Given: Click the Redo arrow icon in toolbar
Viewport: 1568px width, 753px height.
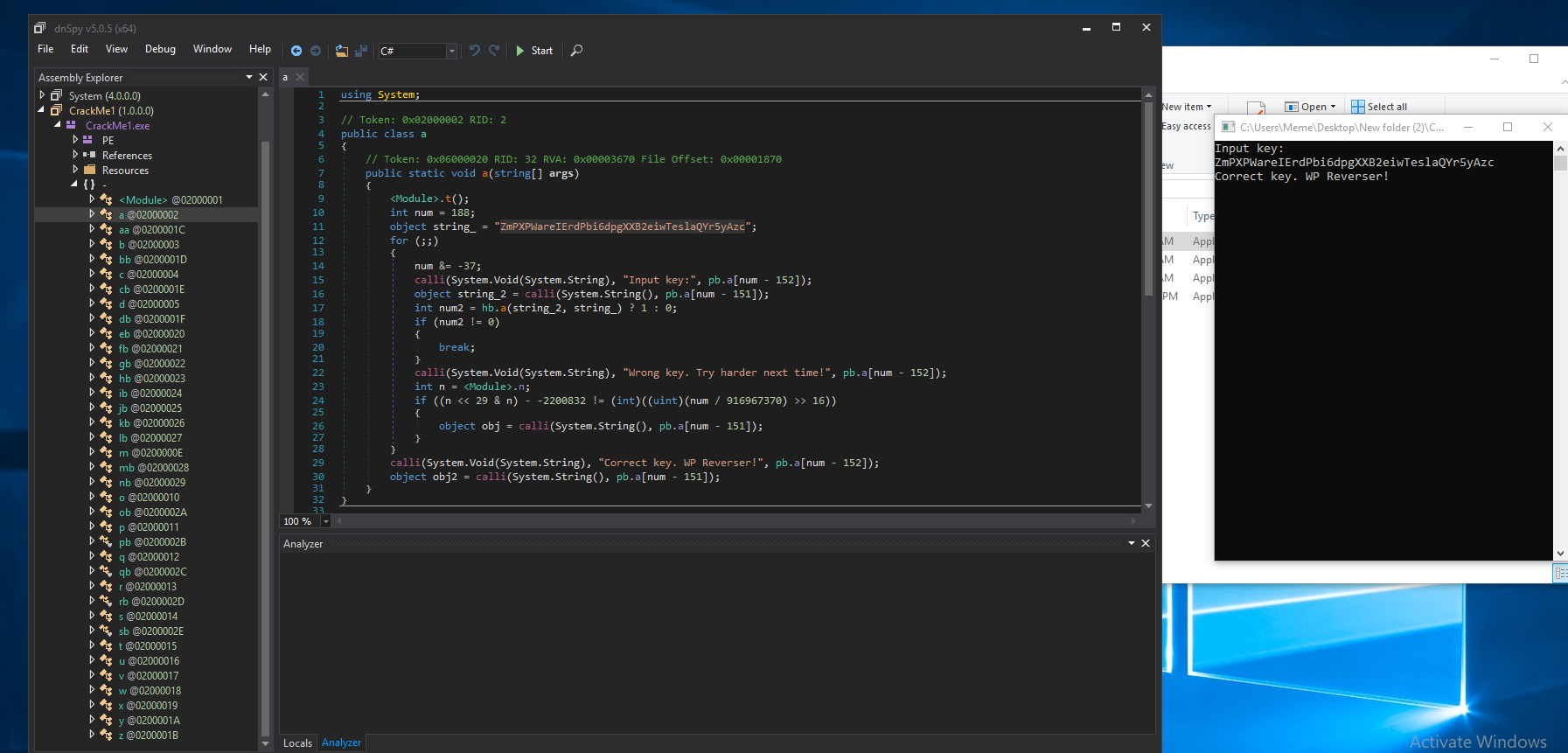Looking at the screenshot, I should (x=494, y=51).
